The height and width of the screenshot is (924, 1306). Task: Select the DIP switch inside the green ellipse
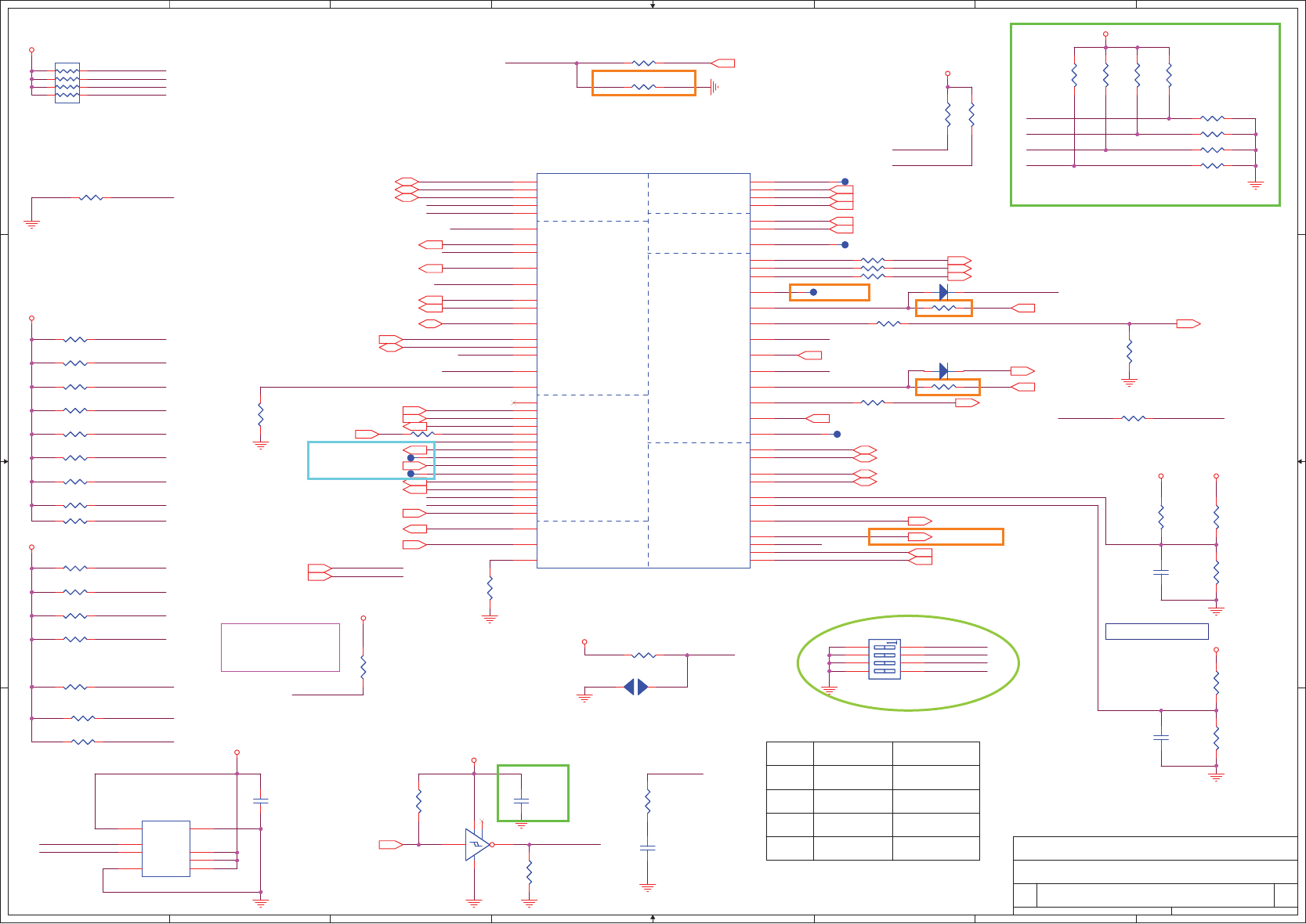[x=885, y=659]
